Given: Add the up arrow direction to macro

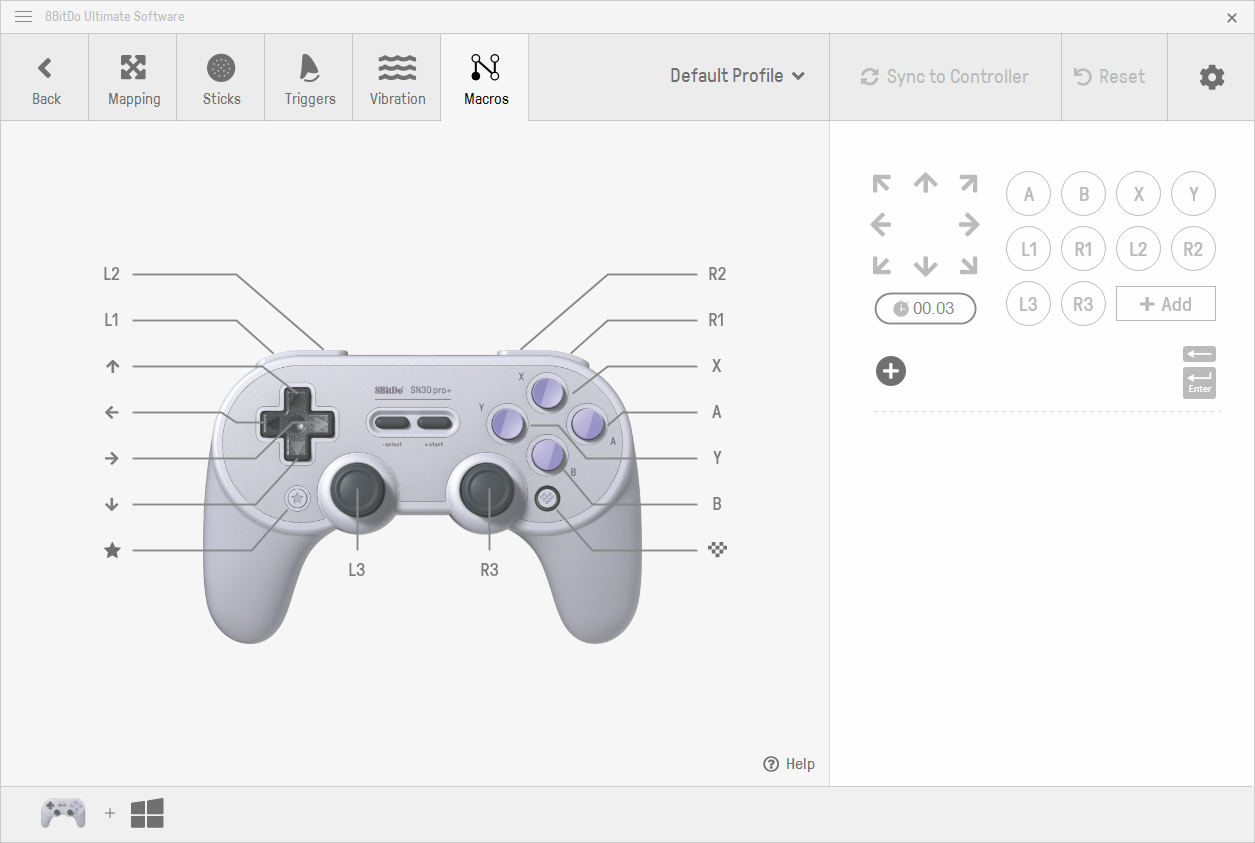Looking at the screenshot, I should coord(926,182).
